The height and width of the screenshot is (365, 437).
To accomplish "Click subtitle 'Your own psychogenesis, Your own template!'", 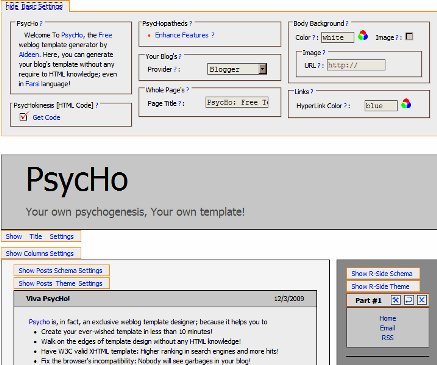I will (x=135, y=212).
